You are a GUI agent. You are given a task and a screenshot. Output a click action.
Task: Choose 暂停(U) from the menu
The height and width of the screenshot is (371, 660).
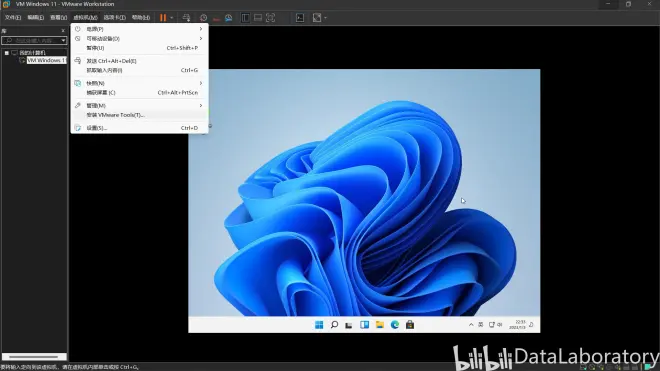(x=139, y=48)
